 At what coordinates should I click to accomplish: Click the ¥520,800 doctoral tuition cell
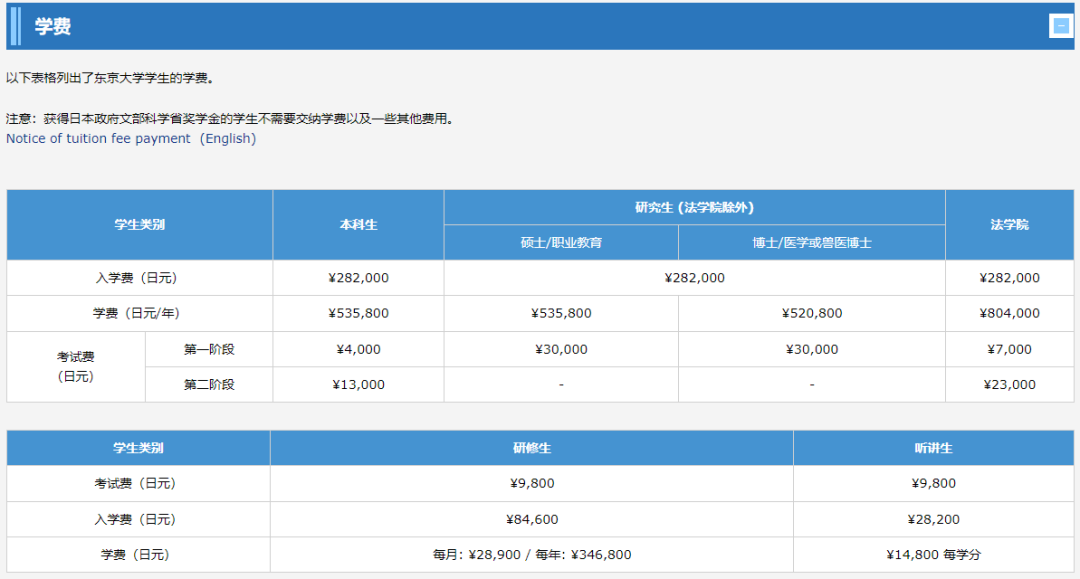pyautogui.click(x=812, y=313)
